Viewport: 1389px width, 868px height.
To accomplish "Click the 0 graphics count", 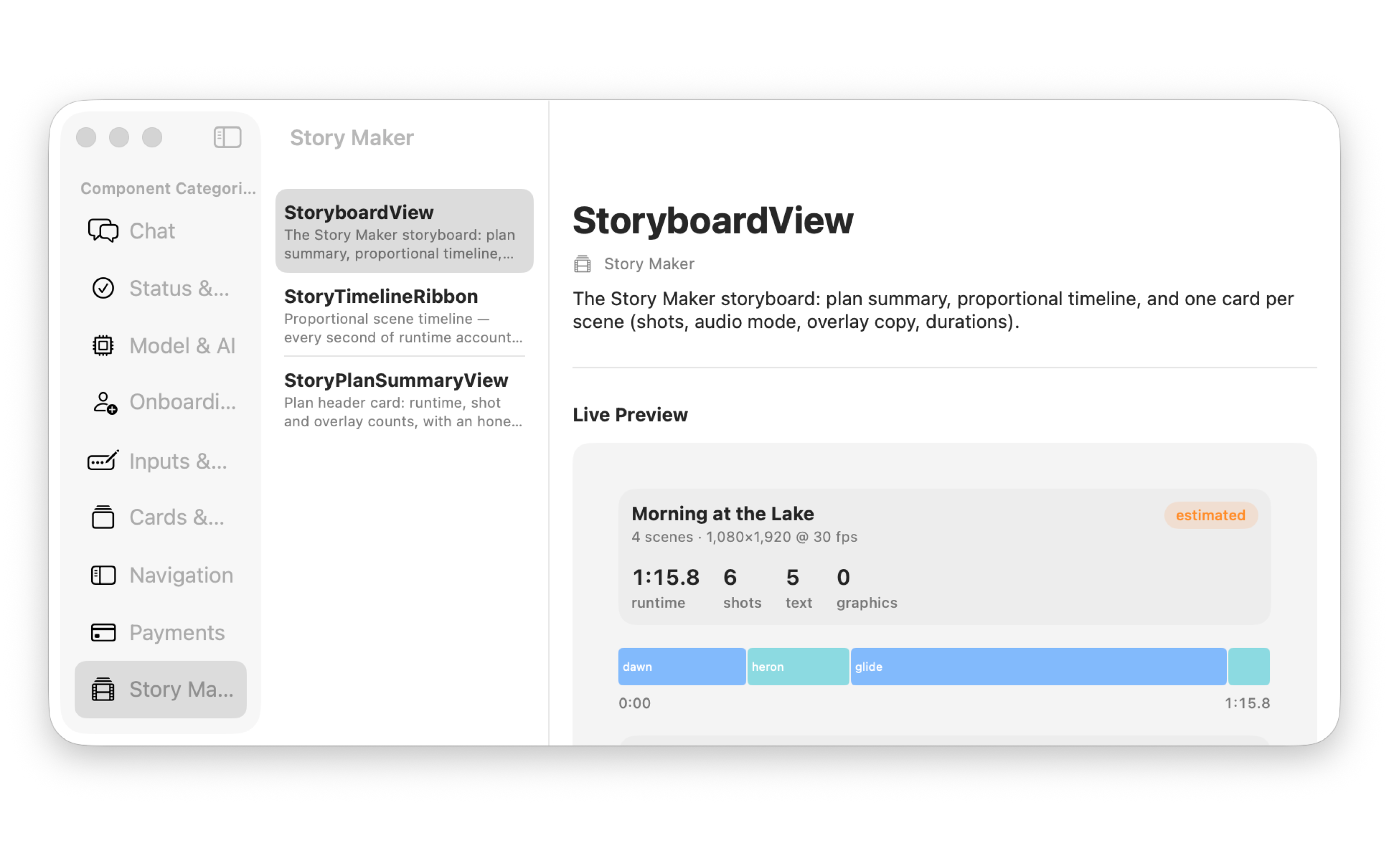I will pyautogui.click(x=843, y=578).
